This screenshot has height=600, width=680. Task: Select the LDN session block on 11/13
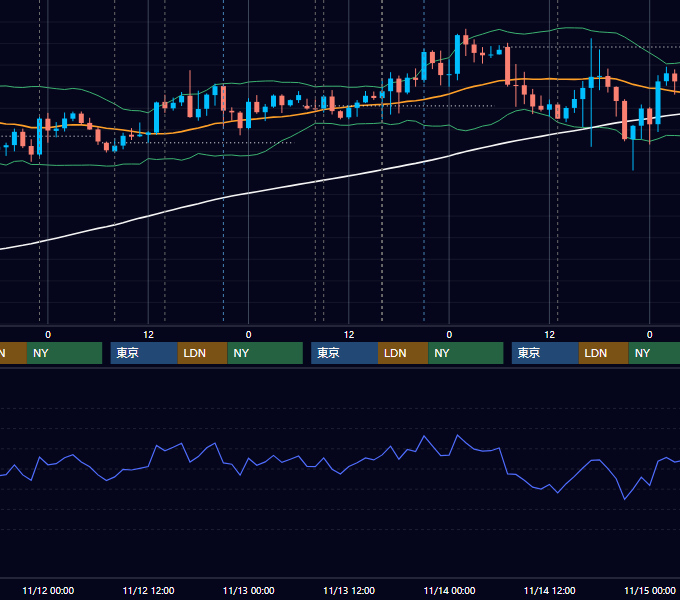click(x=403, y=353)
